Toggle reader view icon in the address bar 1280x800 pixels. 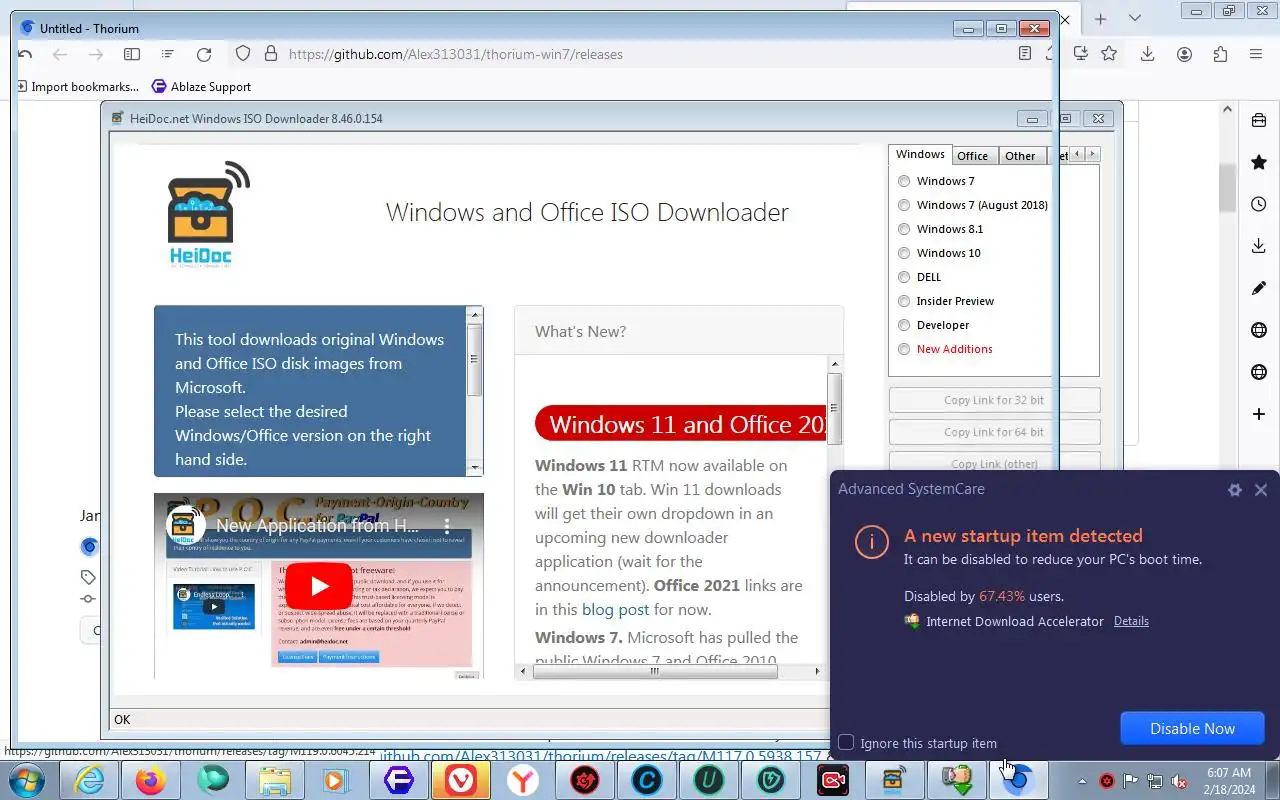tap(1025, 54)
